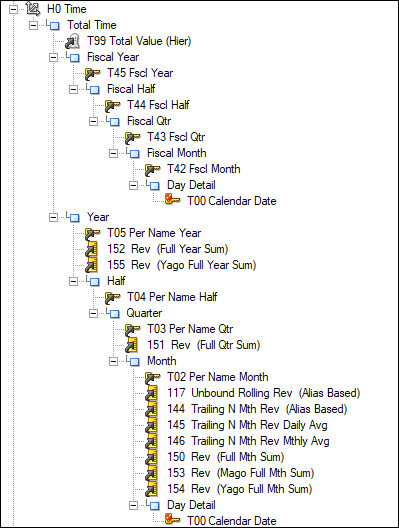Image resolution: width=399 pixels, height=528 pixels.
Task: Select the Total Time label
Action: click(x=92, y=25)
